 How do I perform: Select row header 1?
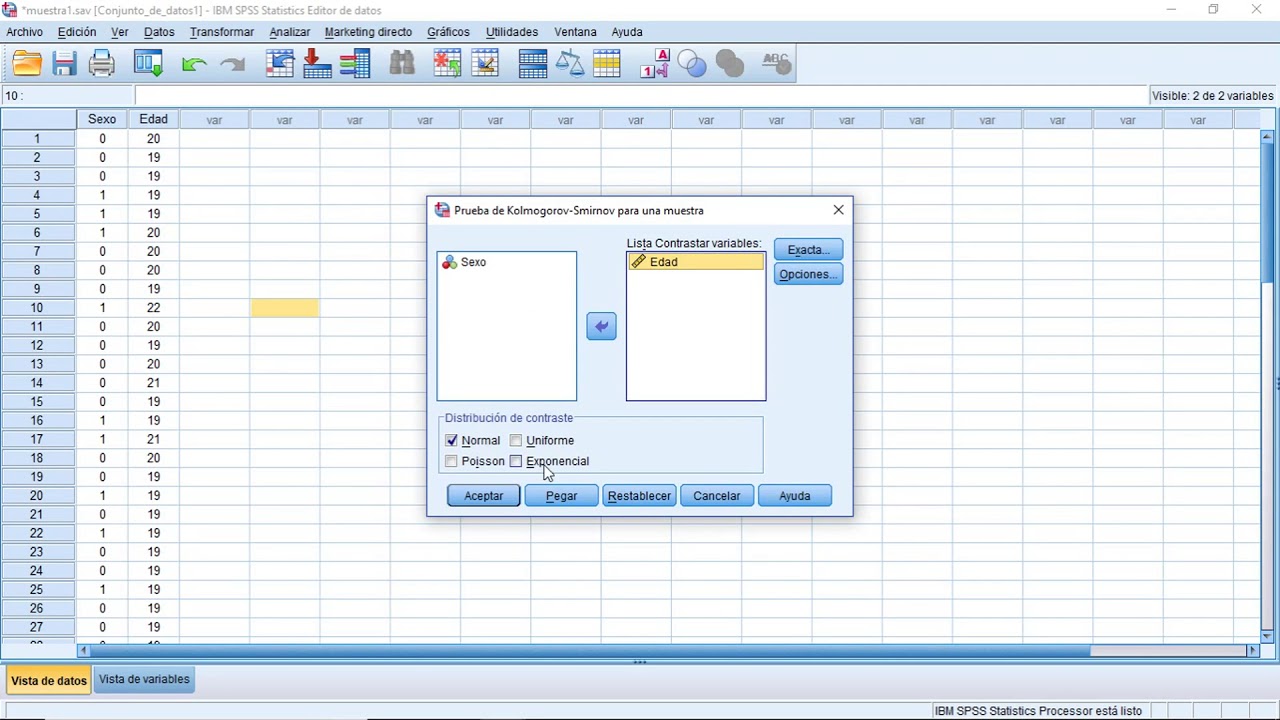pos(37,139)
